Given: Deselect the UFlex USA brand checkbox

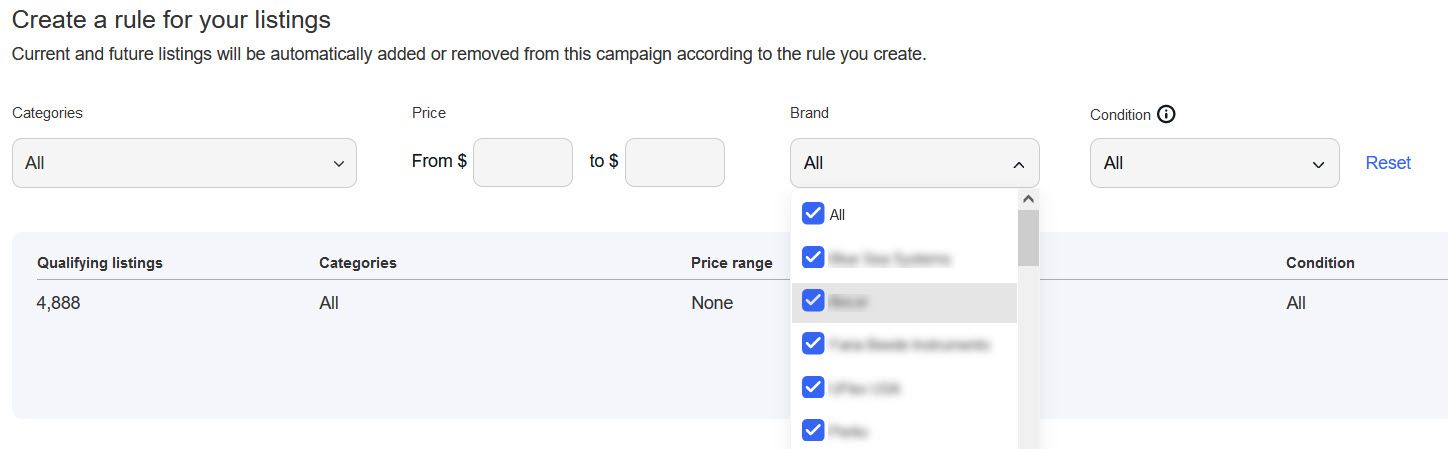Looking at the screenshot, I should 813,387.
